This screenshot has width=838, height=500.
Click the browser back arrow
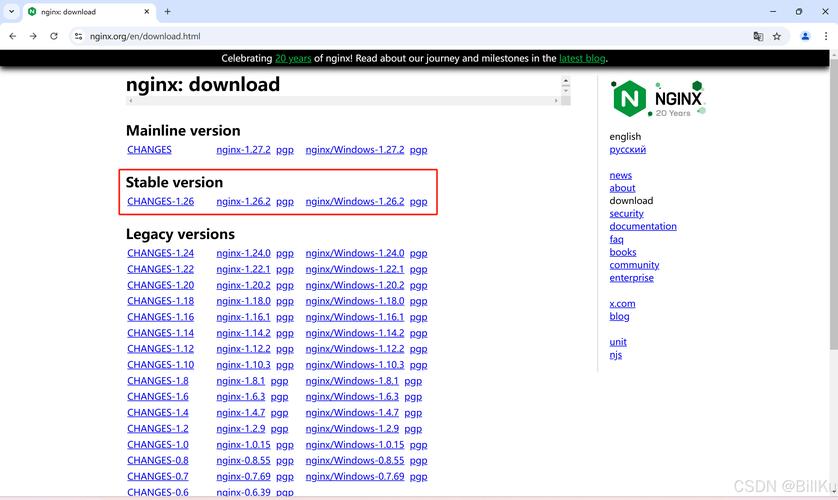[x=12, y=36]
